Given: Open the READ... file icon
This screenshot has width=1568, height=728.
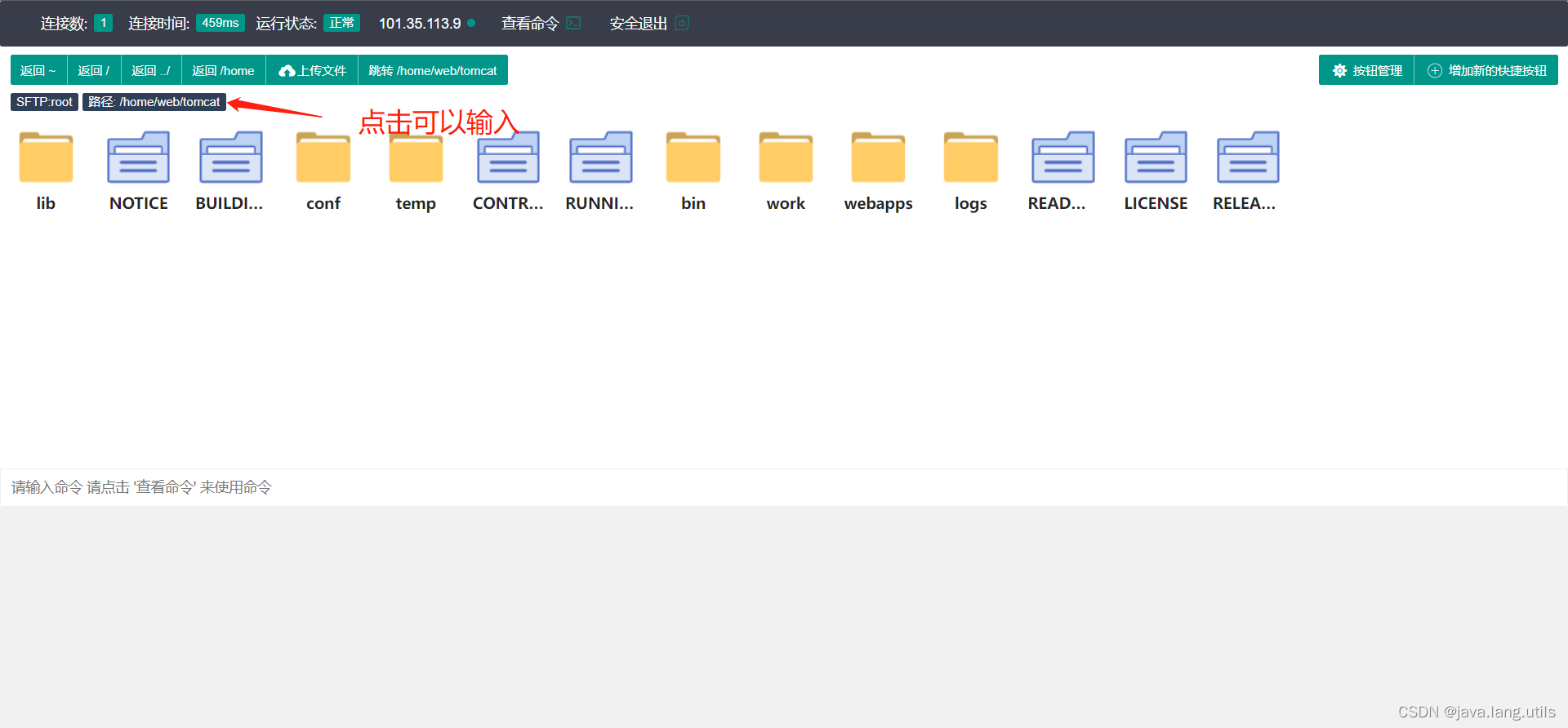Looking at the screenshot, I should (x=1063, y=157).
